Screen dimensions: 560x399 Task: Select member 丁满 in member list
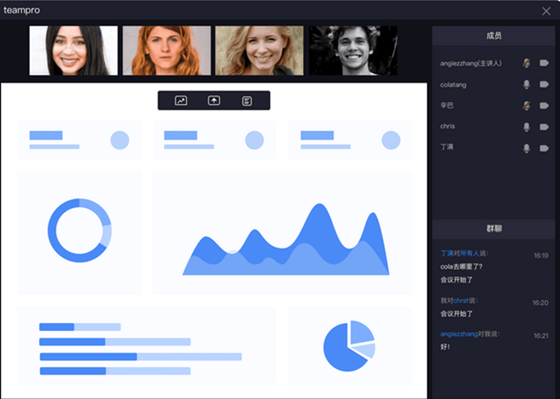447,147
